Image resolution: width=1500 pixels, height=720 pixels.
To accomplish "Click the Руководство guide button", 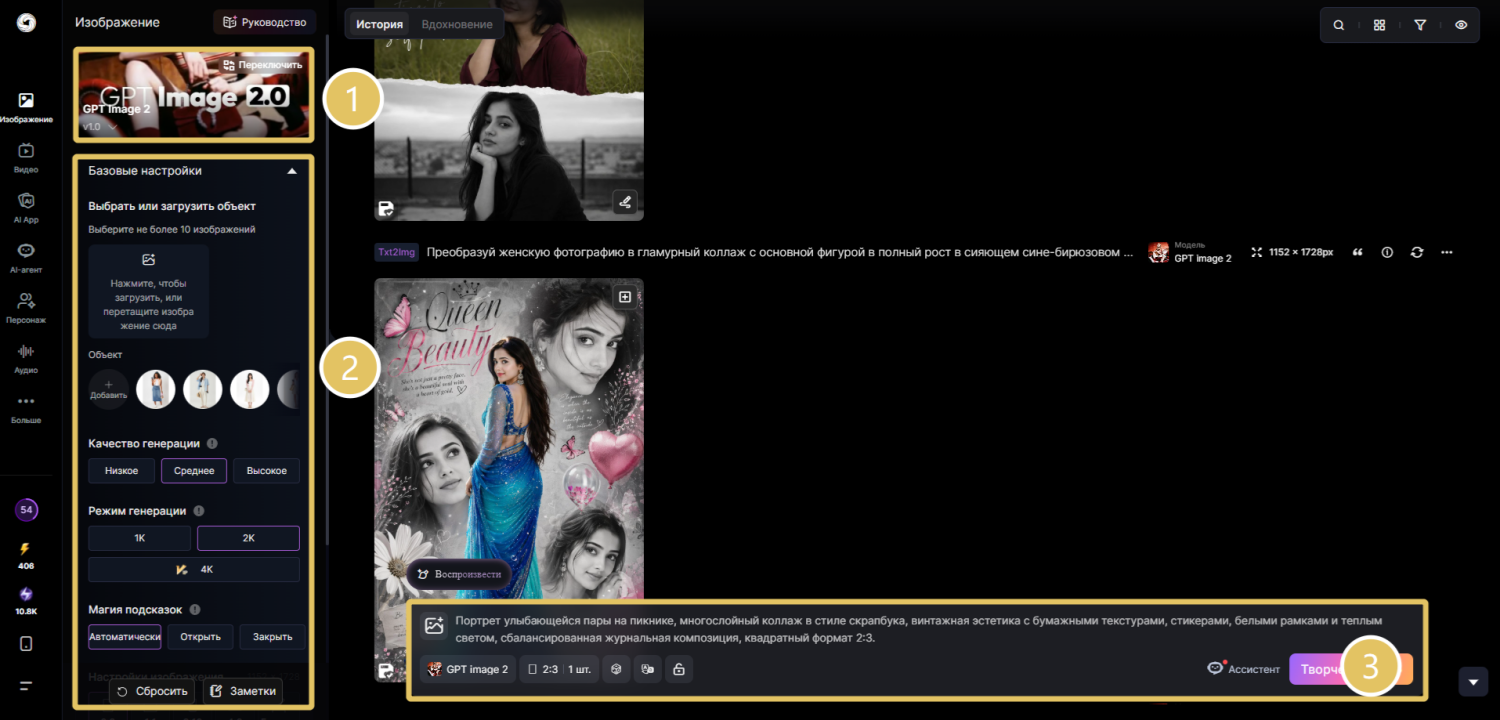I will click(x=265, y=22).
